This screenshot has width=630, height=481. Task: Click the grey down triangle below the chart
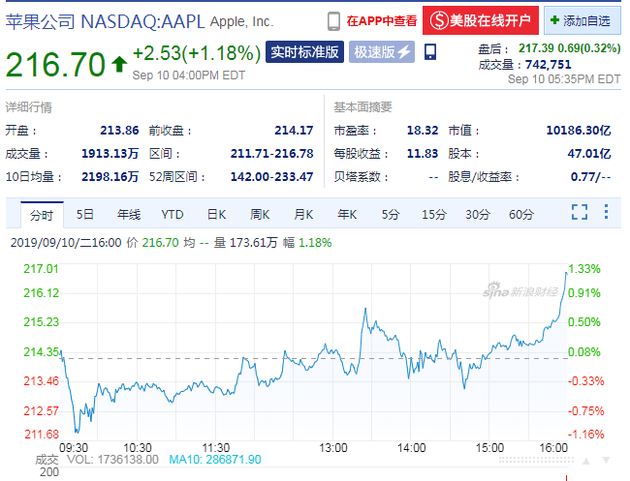(606, 461)
